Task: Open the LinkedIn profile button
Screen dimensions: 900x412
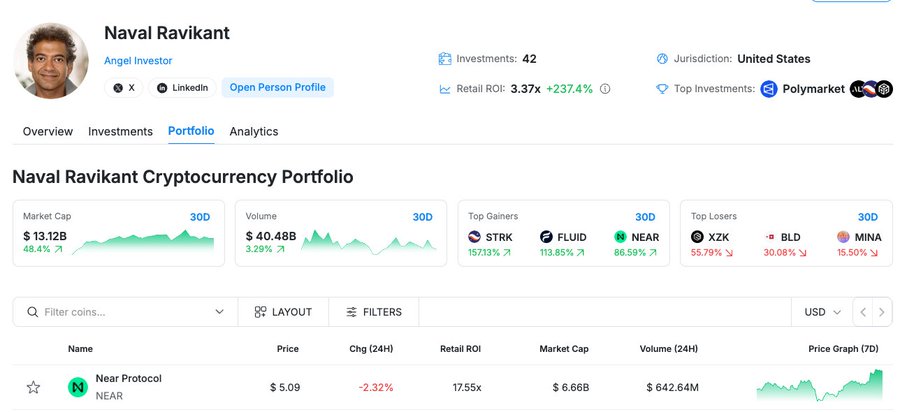Action: pos(182,88)
